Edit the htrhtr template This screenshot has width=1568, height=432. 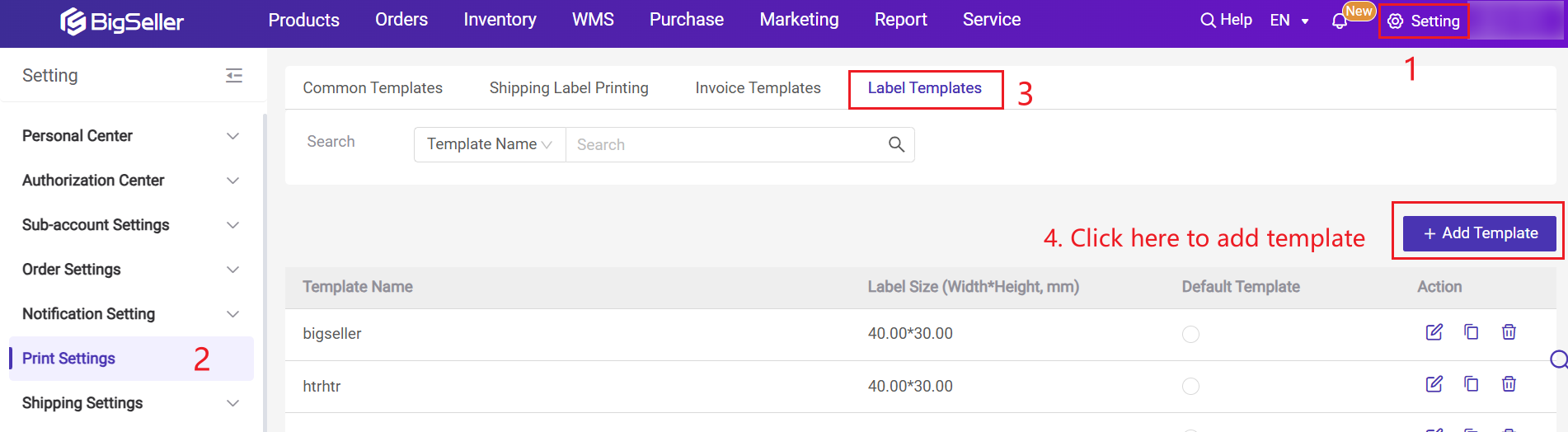1434,384
